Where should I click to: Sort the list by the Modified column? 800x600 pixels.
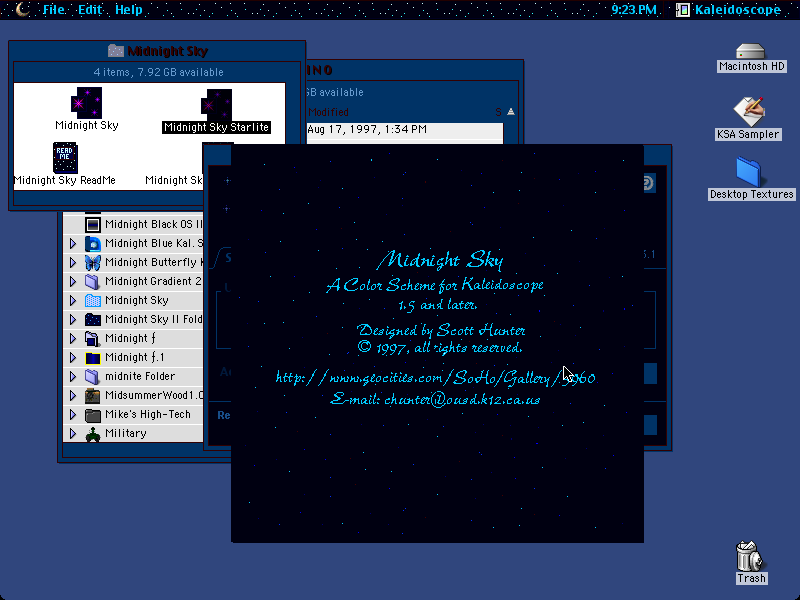[x=329, y=112]
